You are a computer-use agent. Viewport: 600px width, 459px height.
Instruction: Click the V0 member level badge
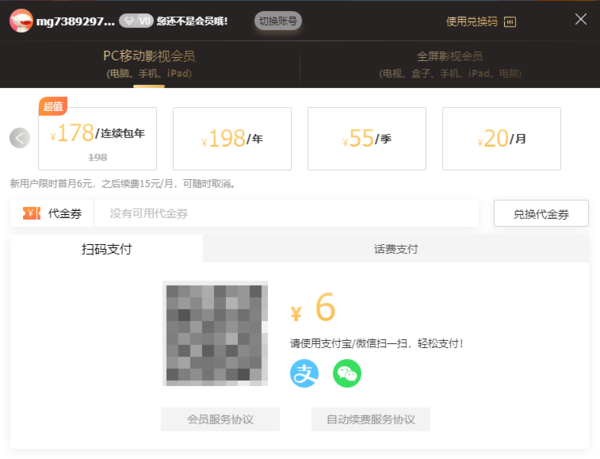pyautogui.click(x=136, y=21)
